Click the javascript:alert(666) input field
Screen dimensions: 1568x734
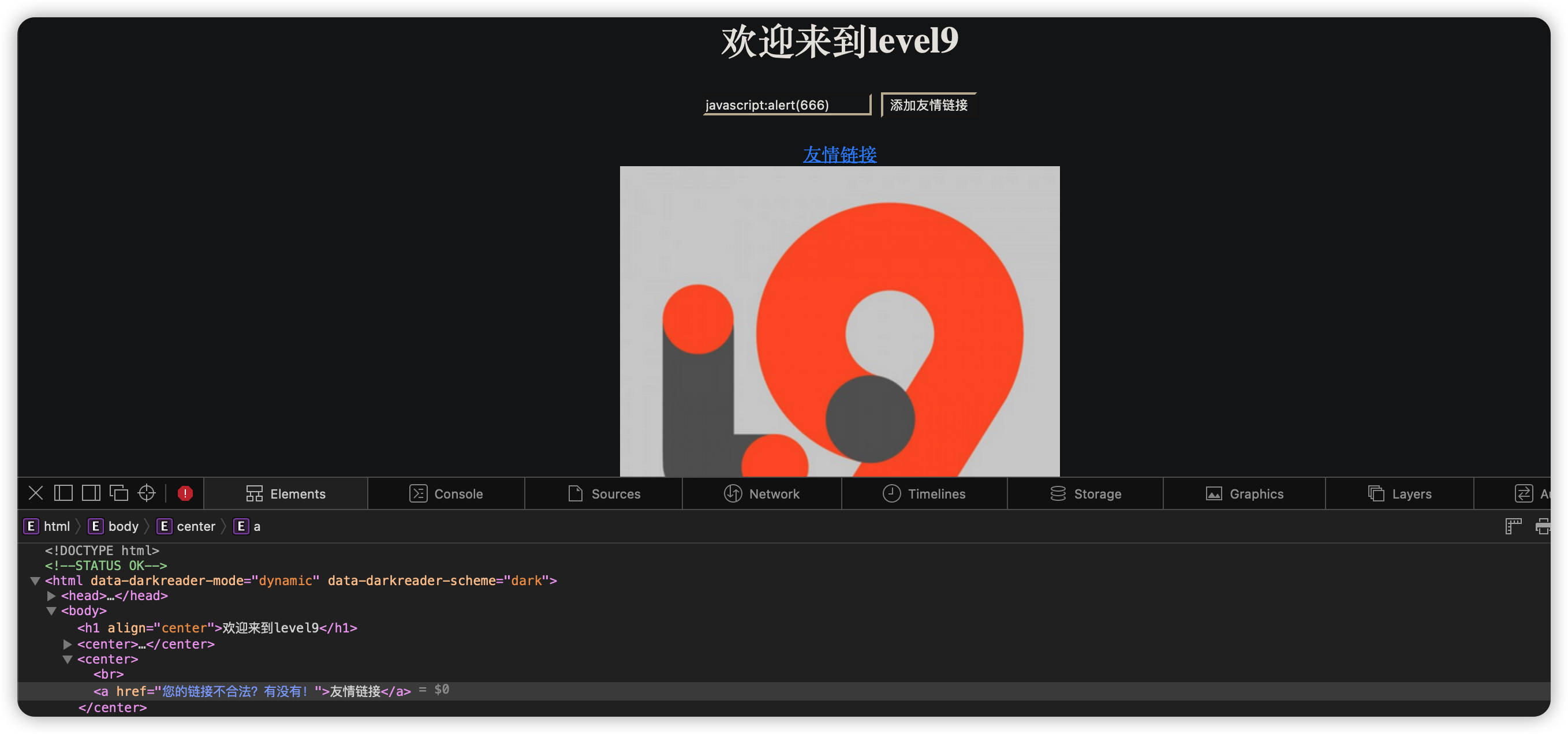click(x=786, y=104)
